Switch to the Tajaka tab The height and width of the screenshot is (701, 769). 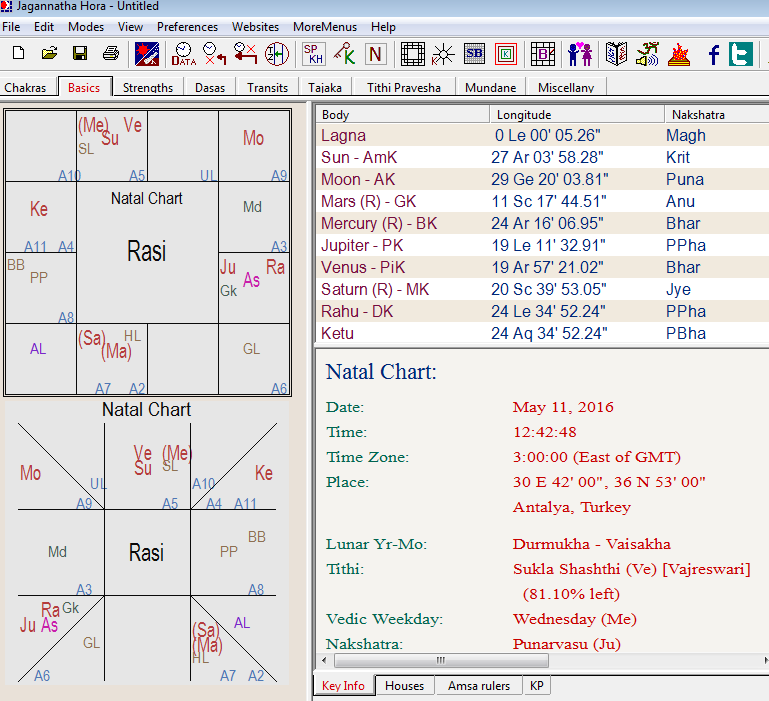325,87
